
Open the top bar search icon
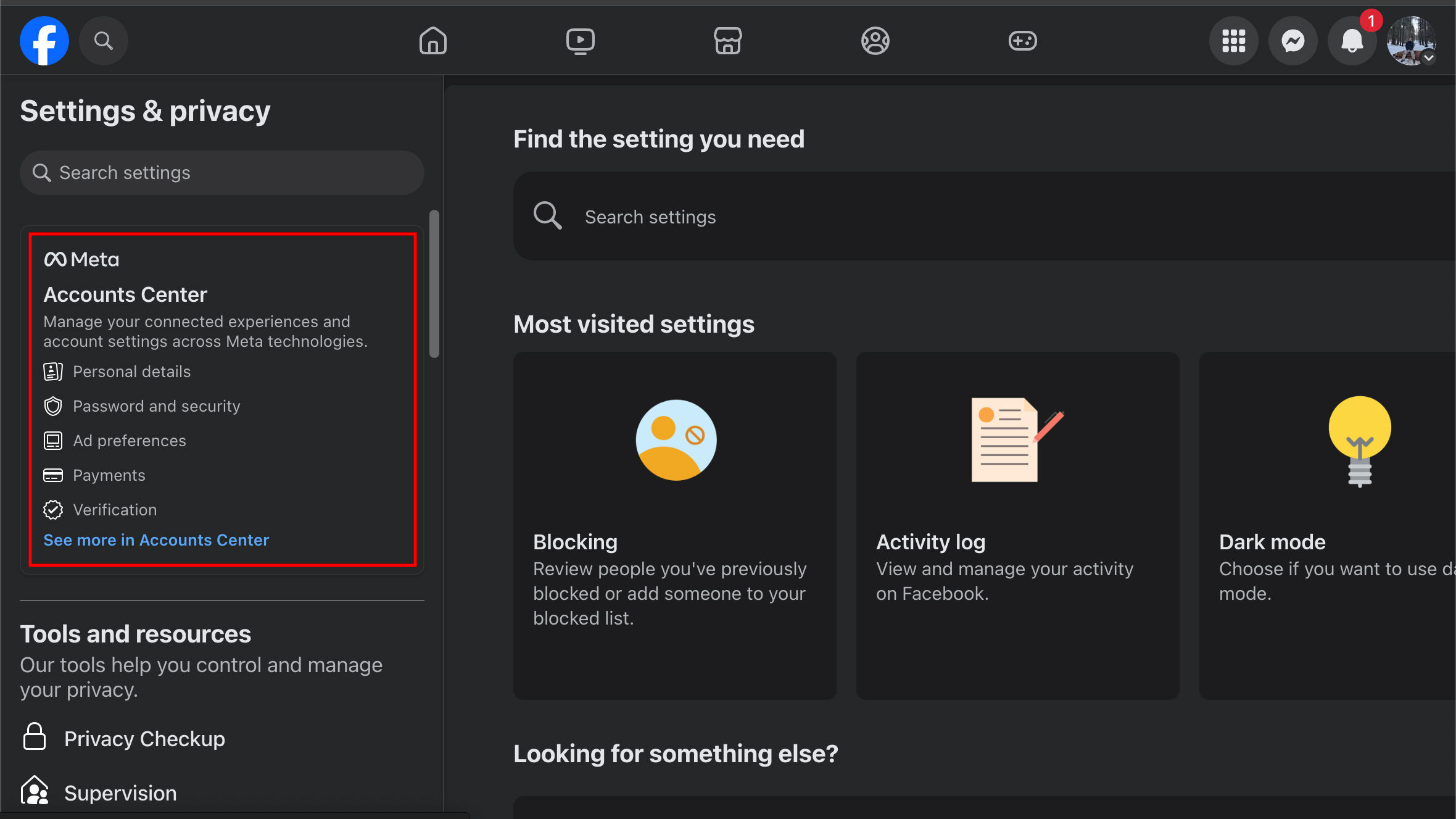pos(103,41)
